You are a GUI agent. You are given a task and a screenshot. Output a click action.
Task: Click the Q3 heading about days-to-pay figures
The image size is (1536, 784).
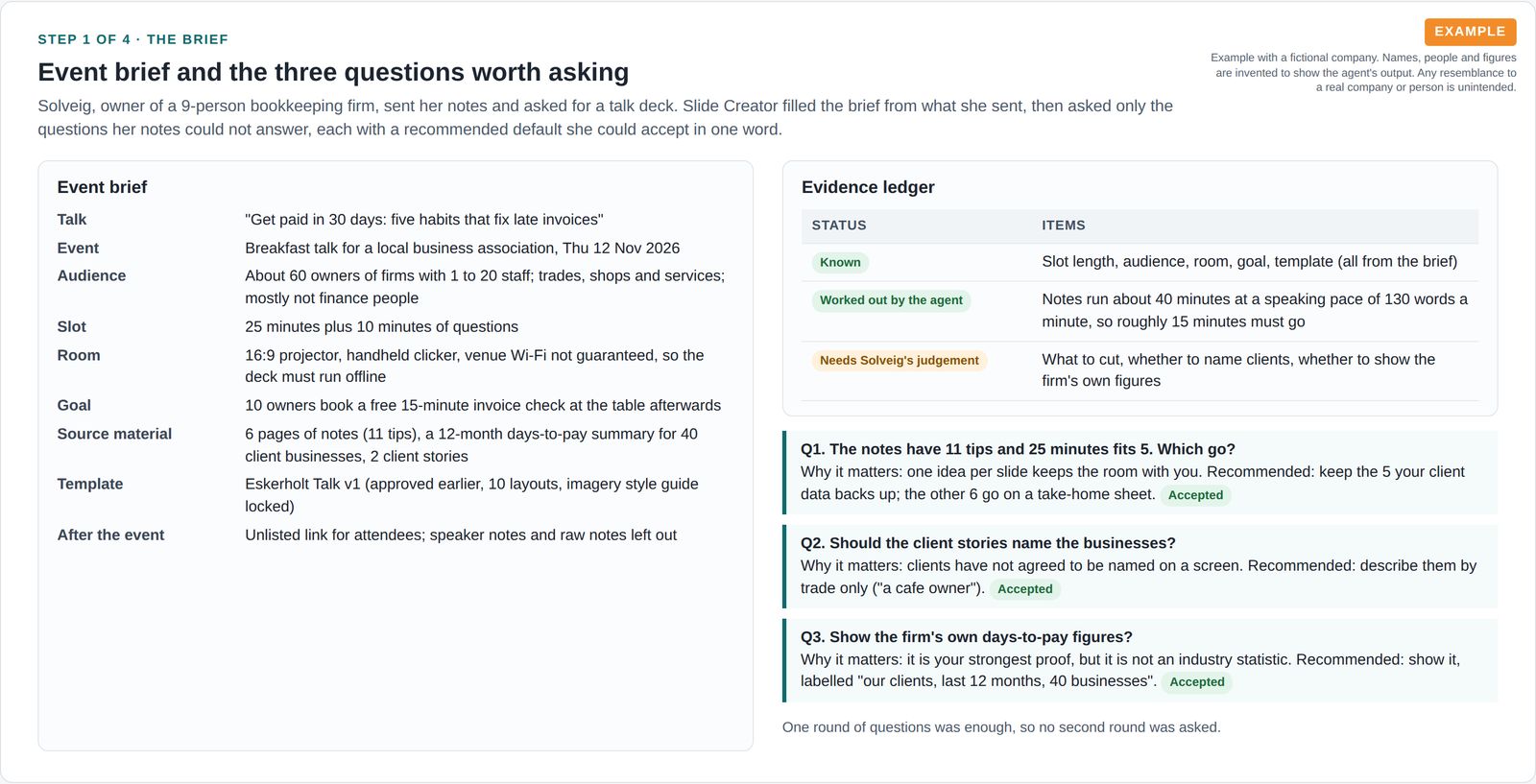tap(967, 637)
